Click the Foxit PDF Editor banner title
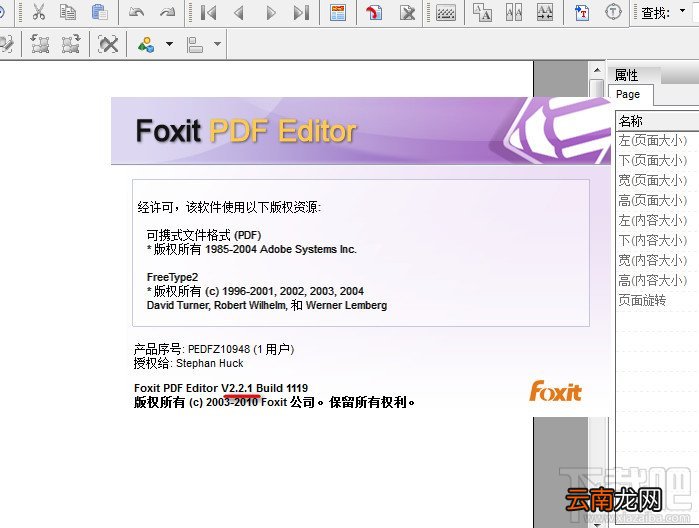This screenshot has height=528, width=699. [x=246, y=131]
